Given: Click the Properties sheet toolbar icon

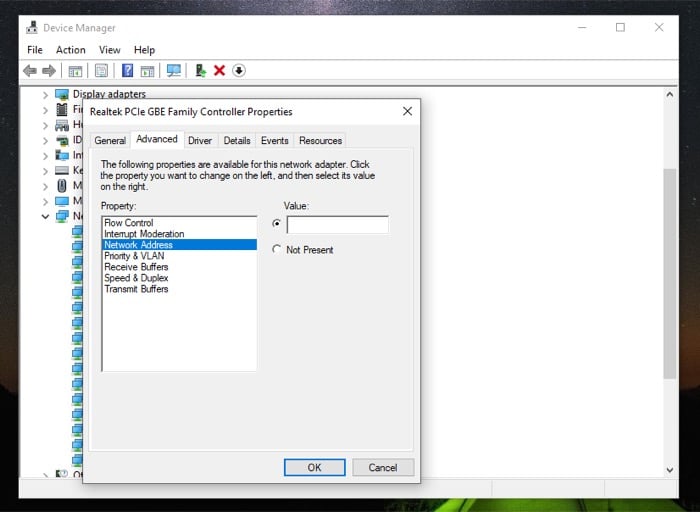Looking at the screenshot, I should pos(101,71).
